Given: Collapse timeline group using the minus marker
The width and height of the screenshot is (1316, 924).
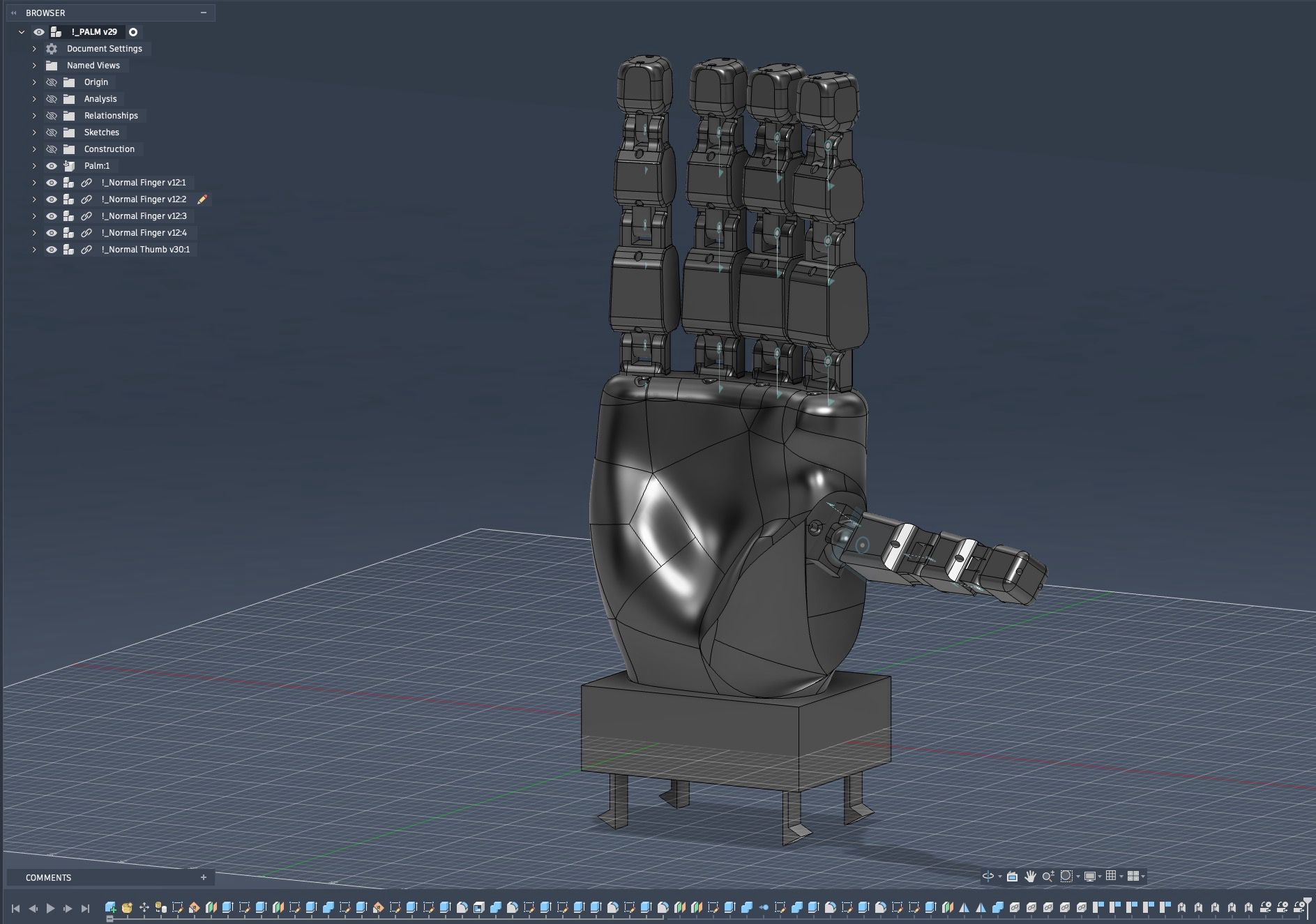Looking at the screenshot, I should (x=109, y=919).
